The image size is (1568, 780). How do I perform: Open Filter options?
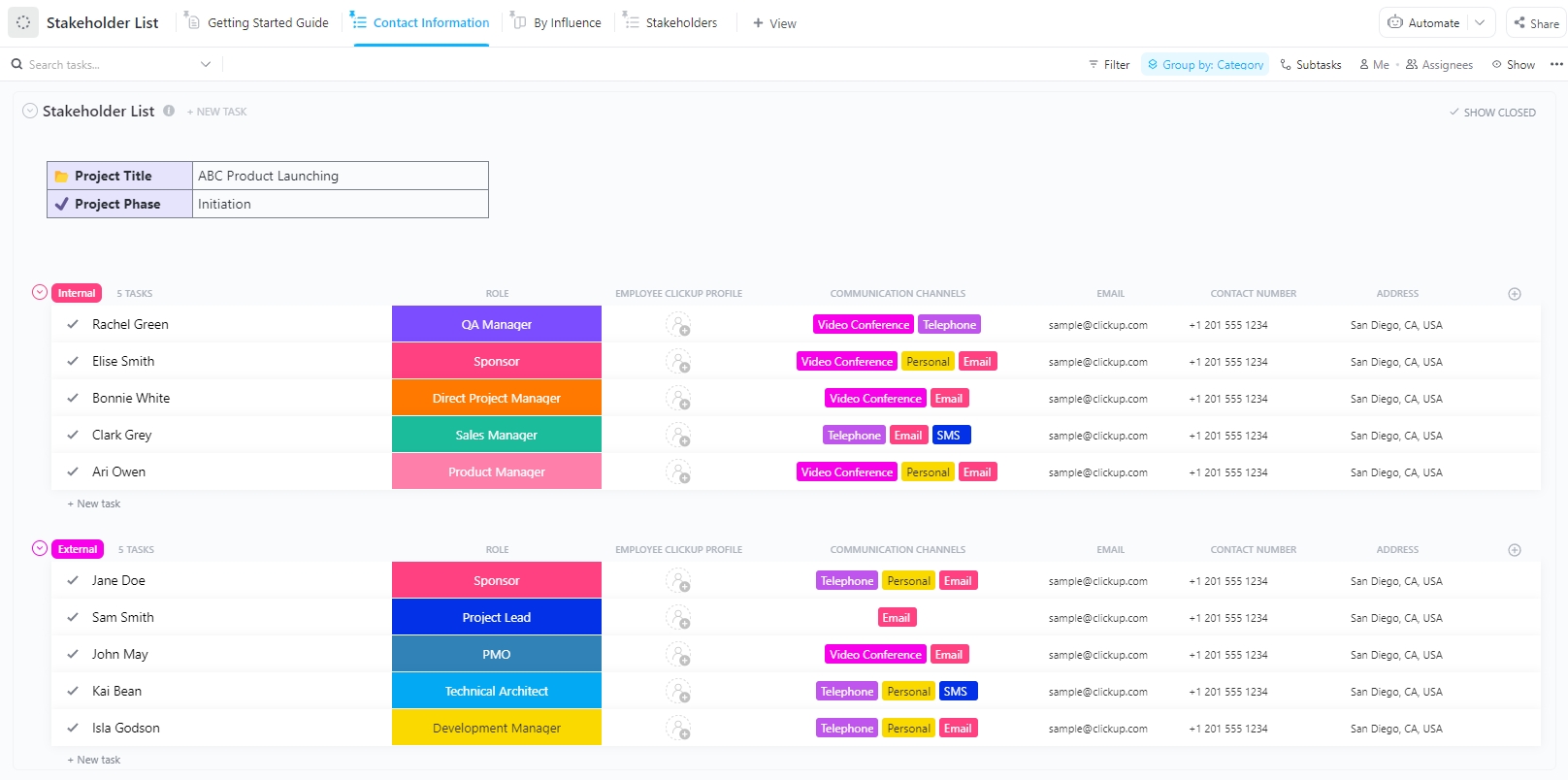coord(1109,64)
